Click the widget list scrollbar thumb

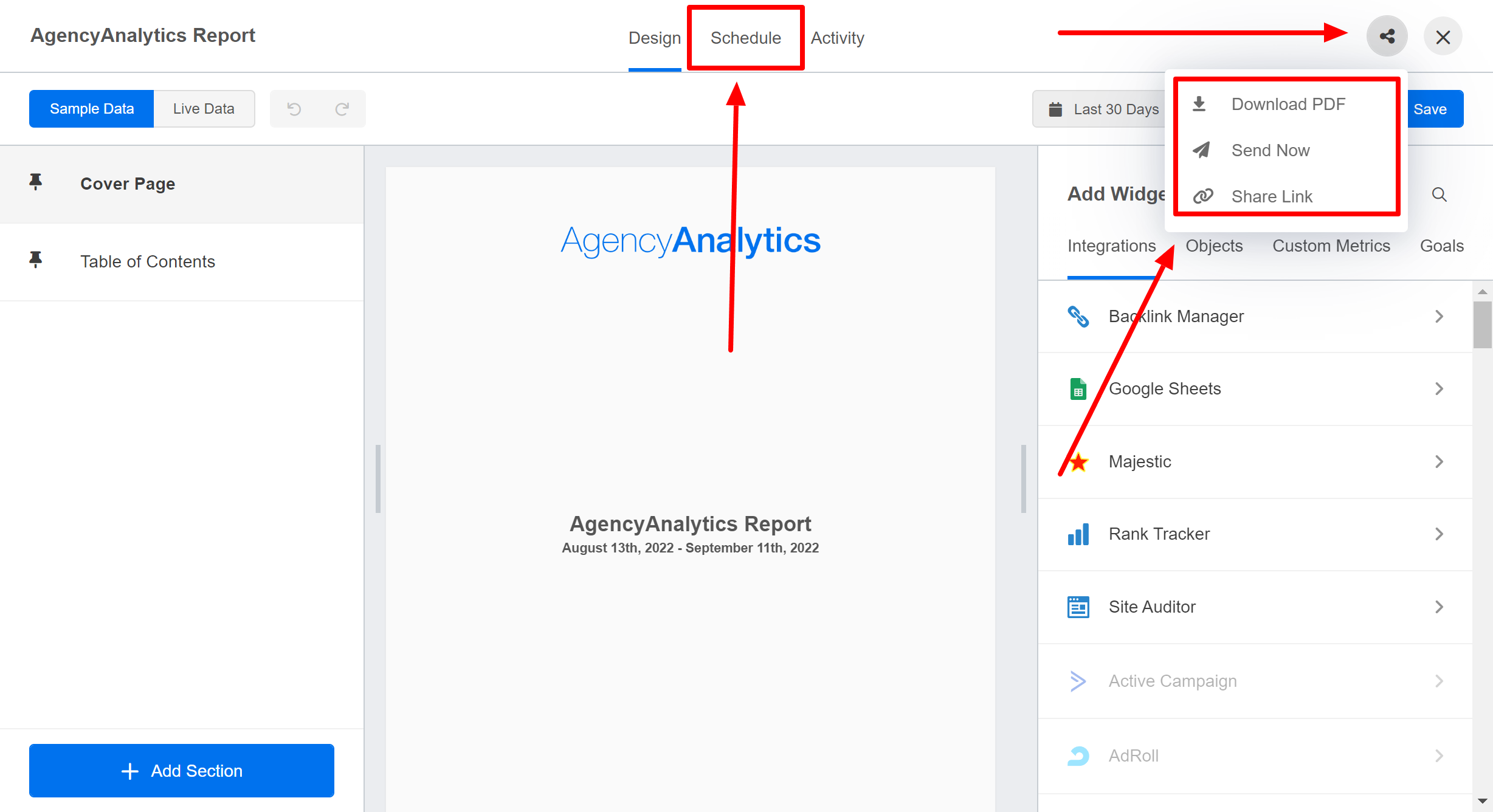coord(1482,325)
